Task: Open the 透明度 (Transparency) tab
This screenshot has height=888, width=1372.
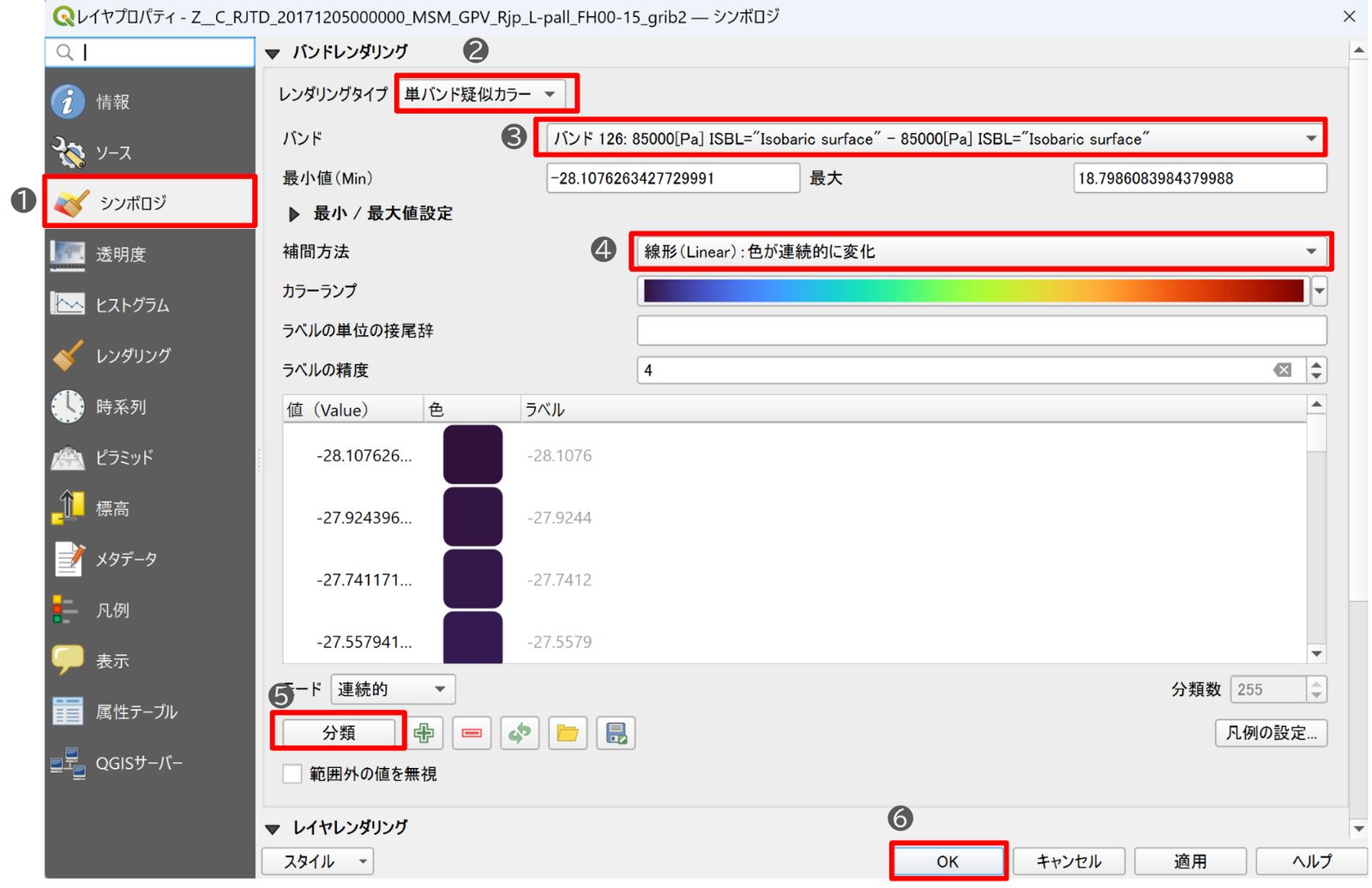Action: click(x=150, y=255)
